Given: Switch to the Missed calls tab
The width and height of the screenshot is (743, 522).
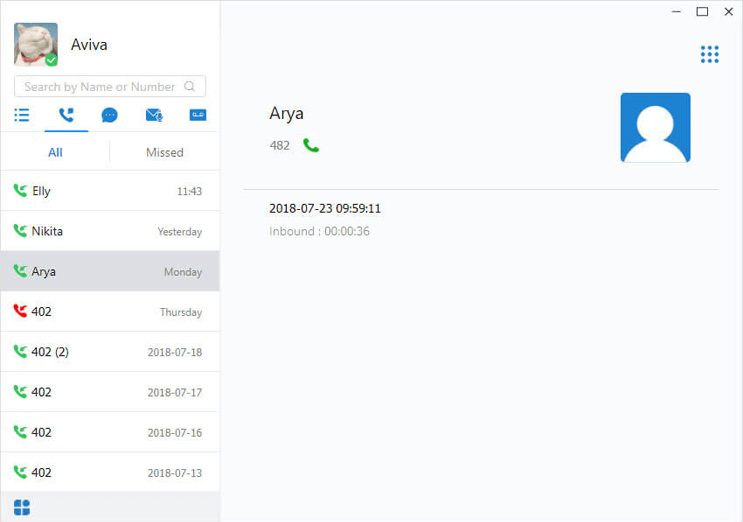Looking at the screenshot, I should tap(164, 152).
